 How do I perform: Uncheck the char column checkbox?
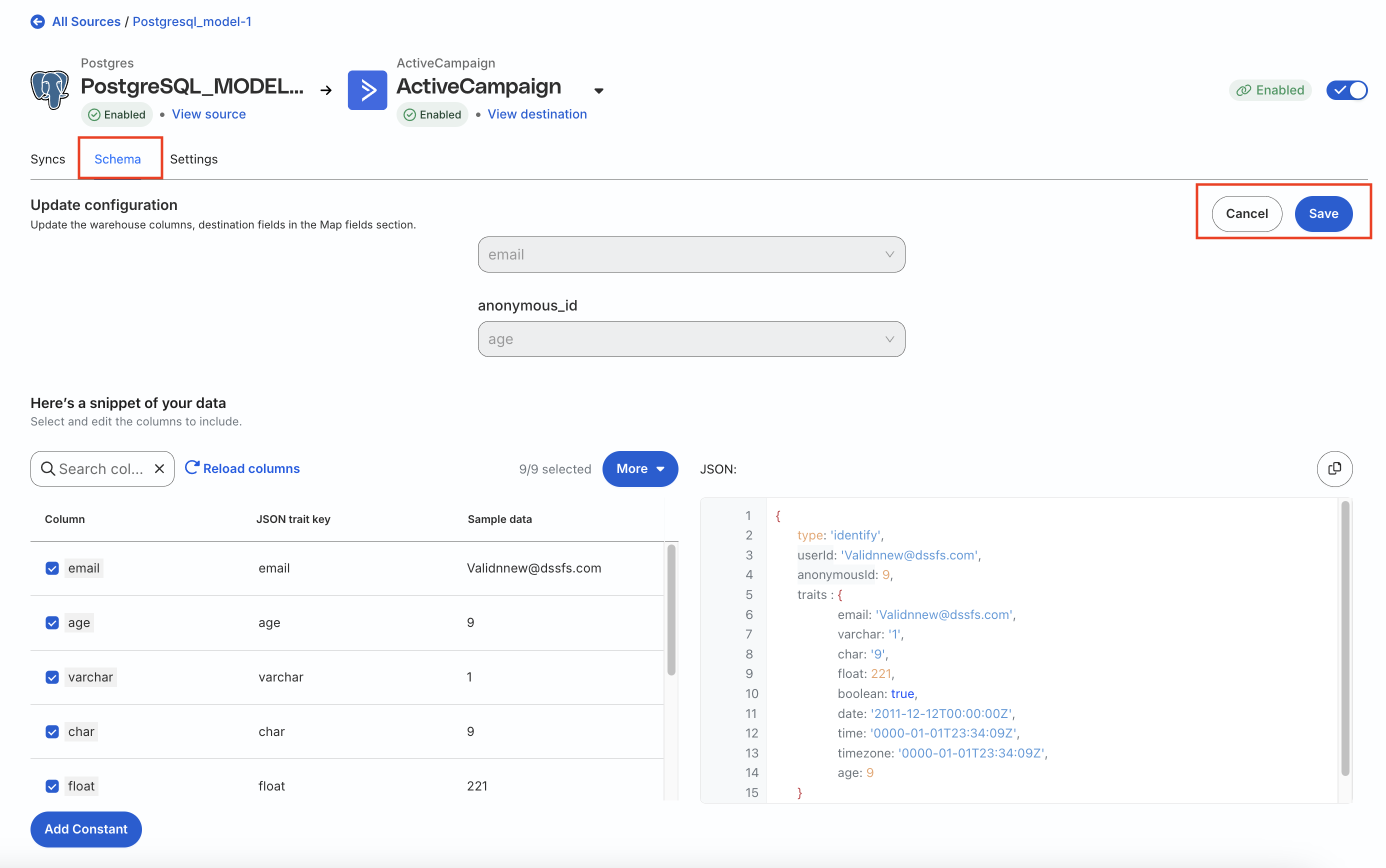[x=52, y=731]
